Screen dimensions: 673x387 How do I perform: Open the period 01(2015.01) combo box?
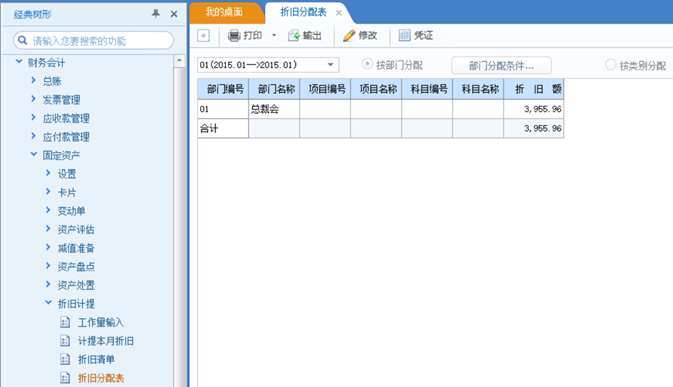(x=268, y=65)
